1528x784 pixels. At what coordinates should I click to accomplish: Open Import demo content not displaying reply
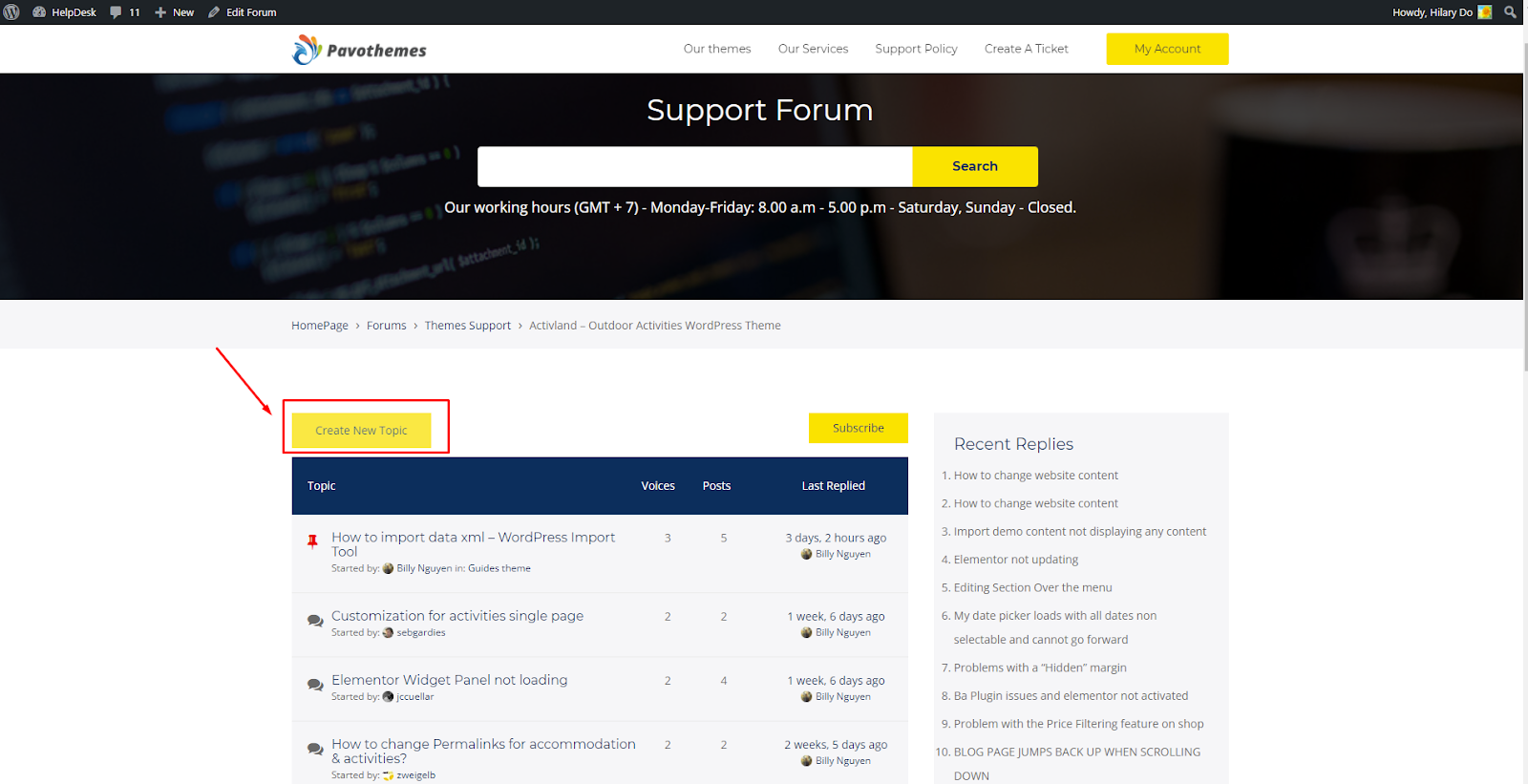pos(1080,532)
